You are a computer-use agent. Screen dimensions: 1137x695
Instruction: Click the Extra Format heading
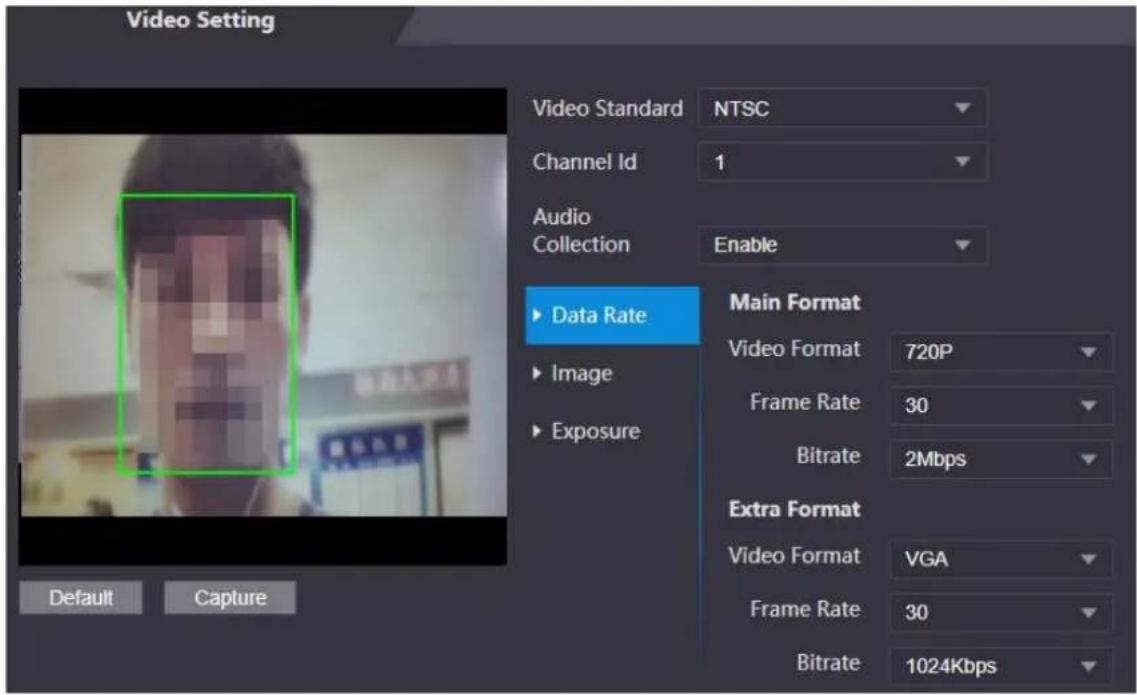coord(795,509)
